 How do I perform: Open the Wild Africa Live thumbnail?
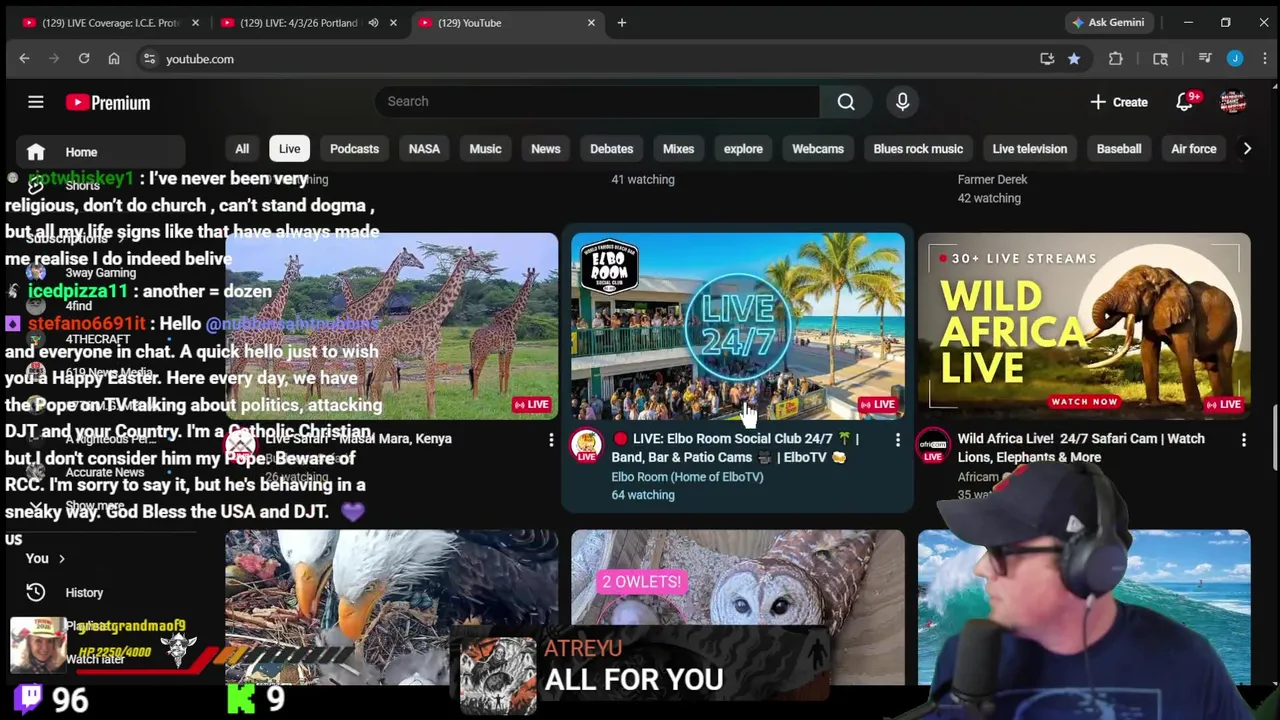tap(1084, 326)
